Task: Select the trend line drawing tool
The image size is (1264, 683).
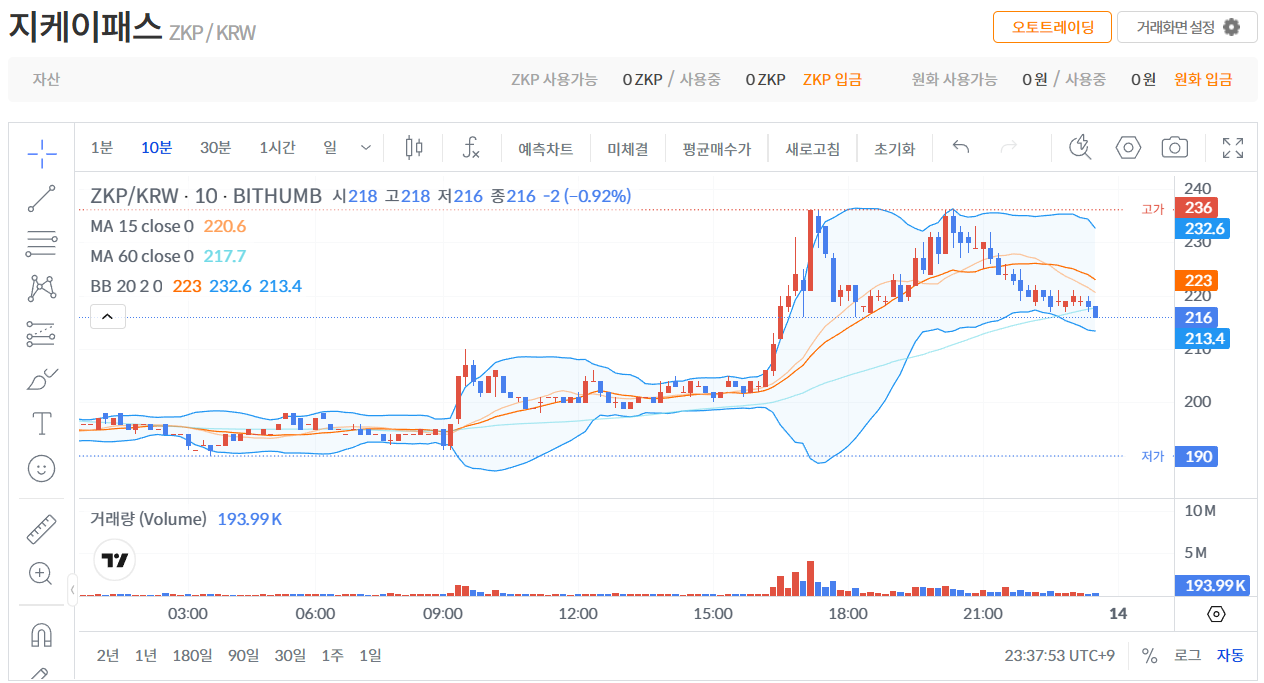Action: tap(41, 197)
